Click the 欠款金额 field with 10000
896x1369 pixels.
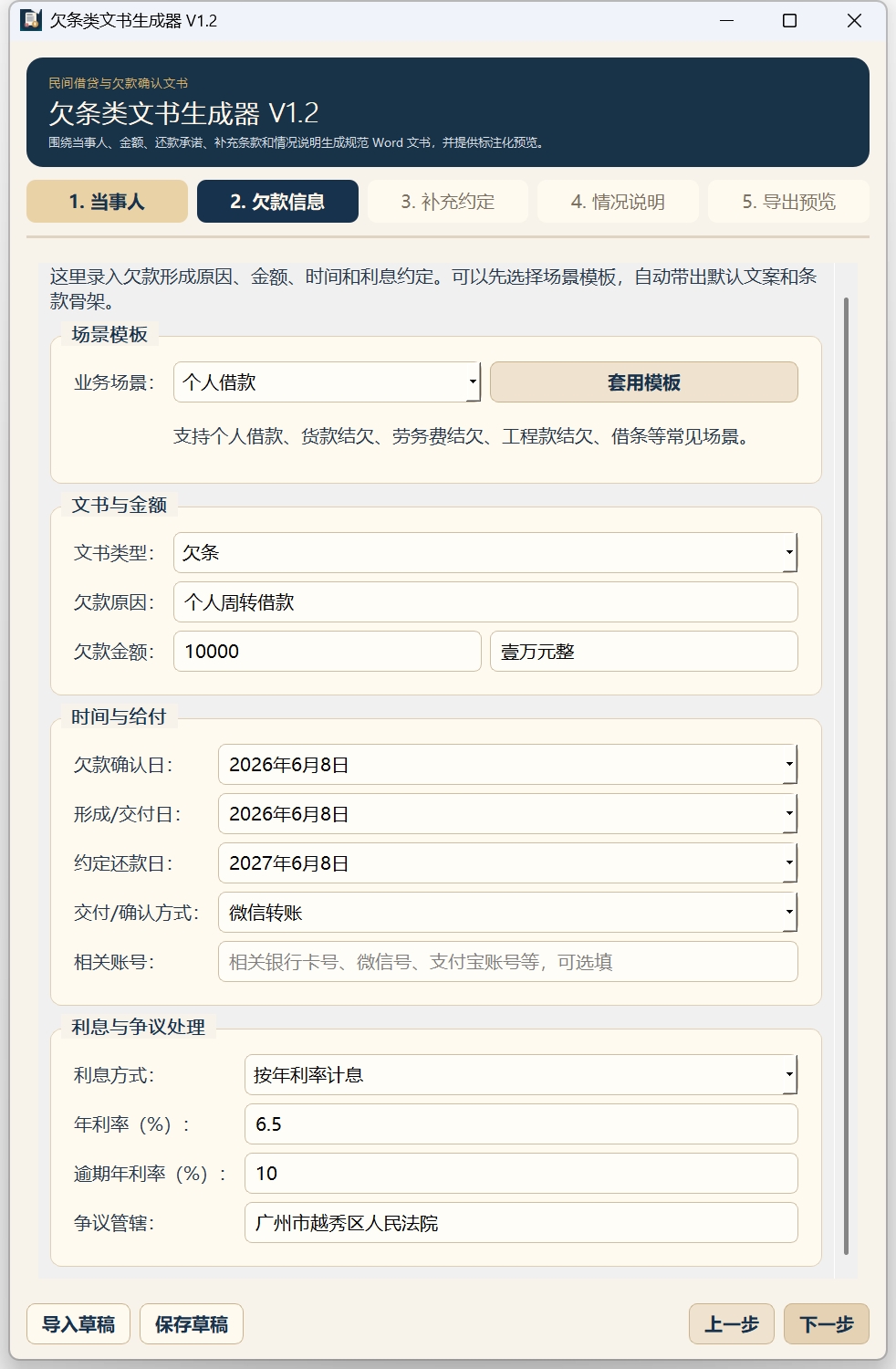[x=327, y=652]
